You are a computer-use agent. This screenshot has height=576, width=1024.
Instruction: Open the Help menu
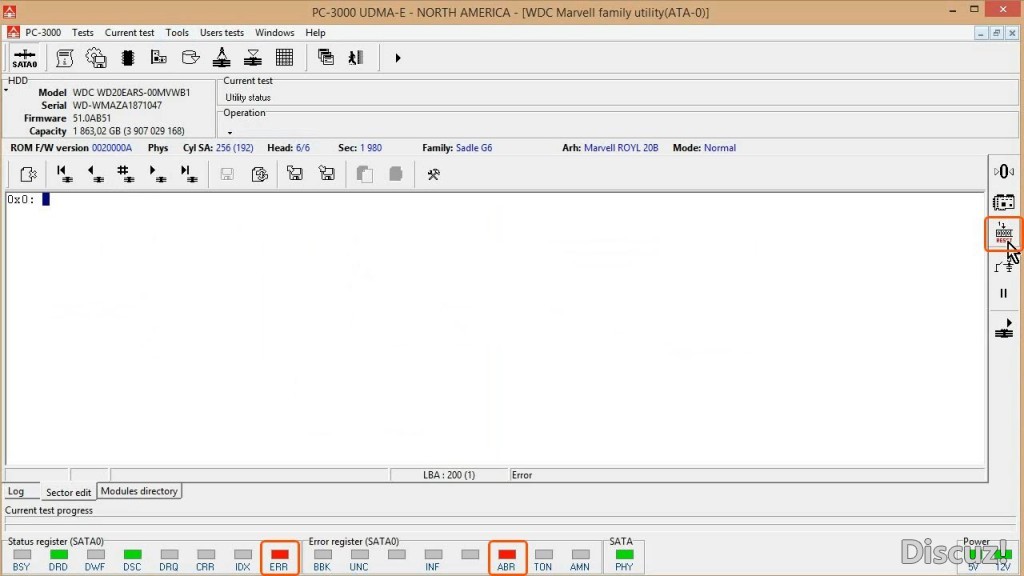pos(315,33)
